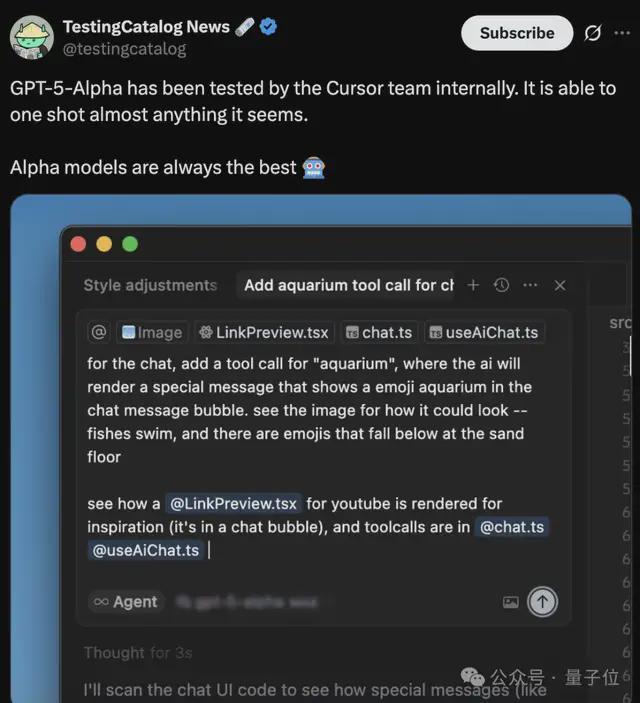Open tweet more options ellipsis

tap(622, 33)
